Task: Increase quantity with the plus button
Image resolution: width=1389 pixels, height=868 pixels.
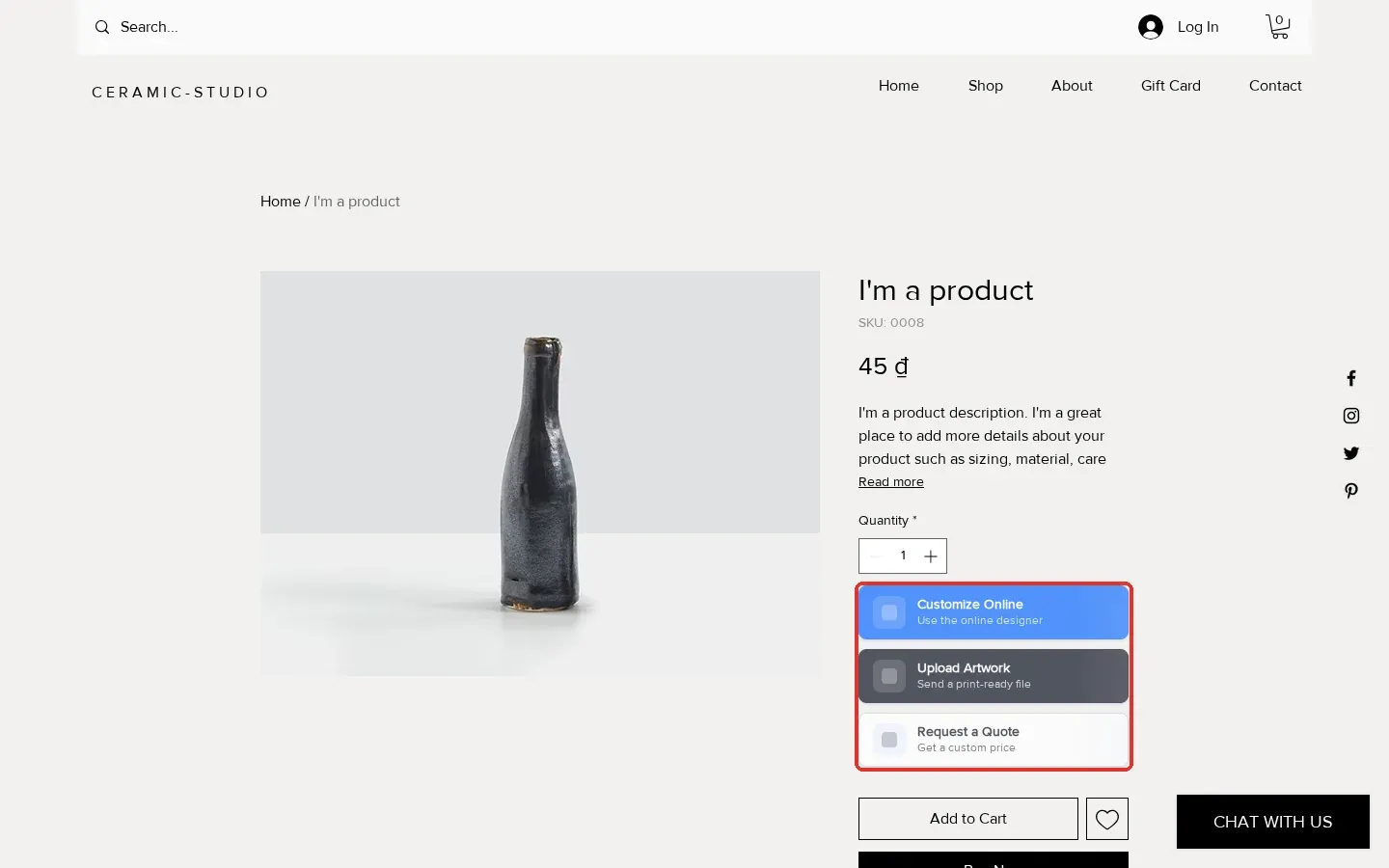Action: click(931, 556)
